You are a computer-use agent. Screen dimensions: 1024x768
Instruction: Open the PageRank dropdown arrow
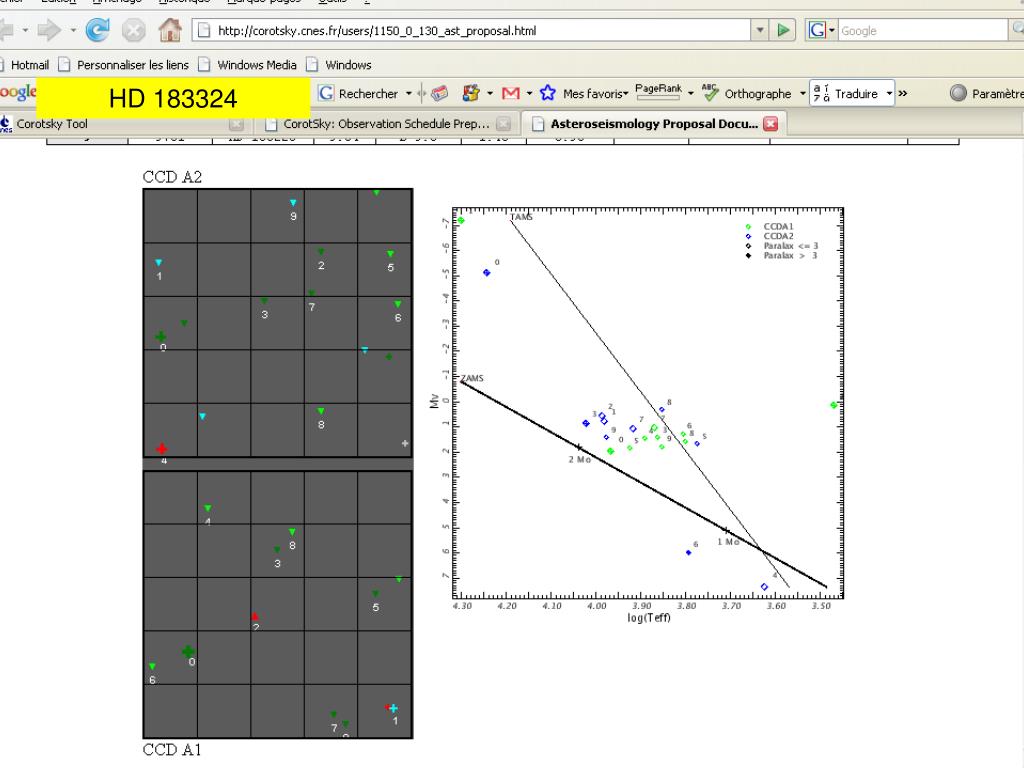[691, 93]
